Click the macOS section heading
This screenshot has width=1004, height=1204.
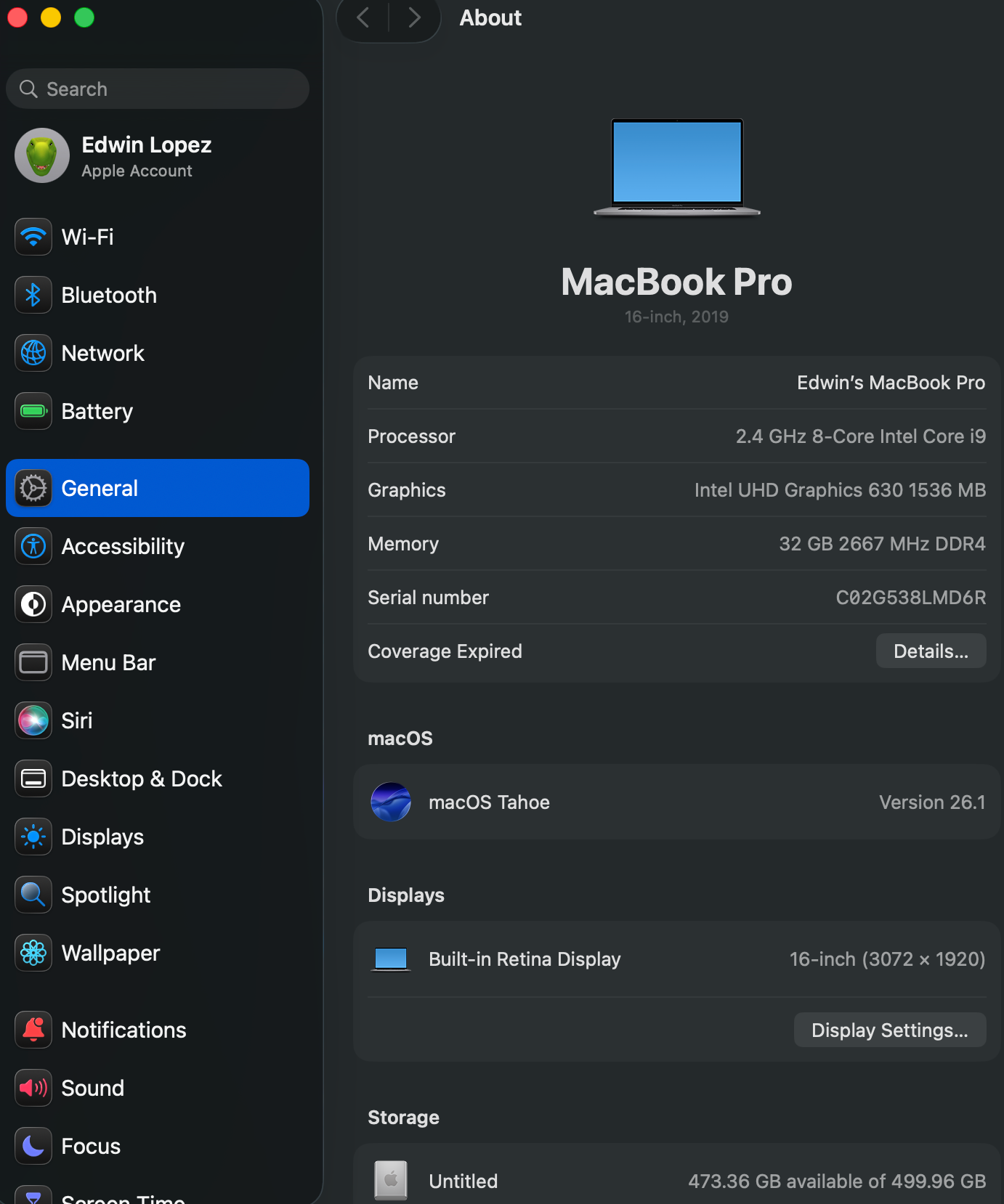[x=400, y=739]
